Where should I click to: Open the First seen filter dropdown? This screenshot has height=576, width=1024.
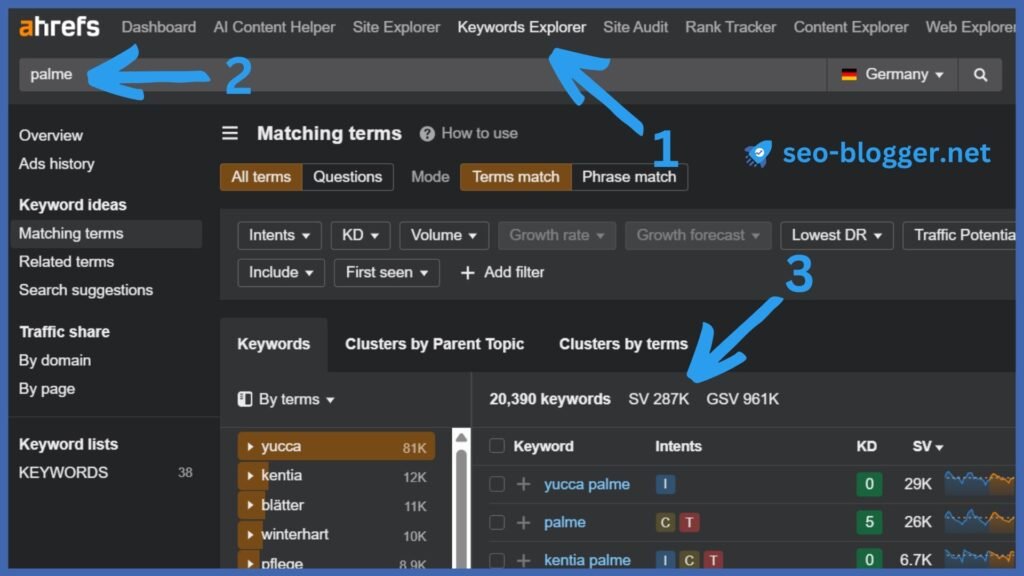387,272
